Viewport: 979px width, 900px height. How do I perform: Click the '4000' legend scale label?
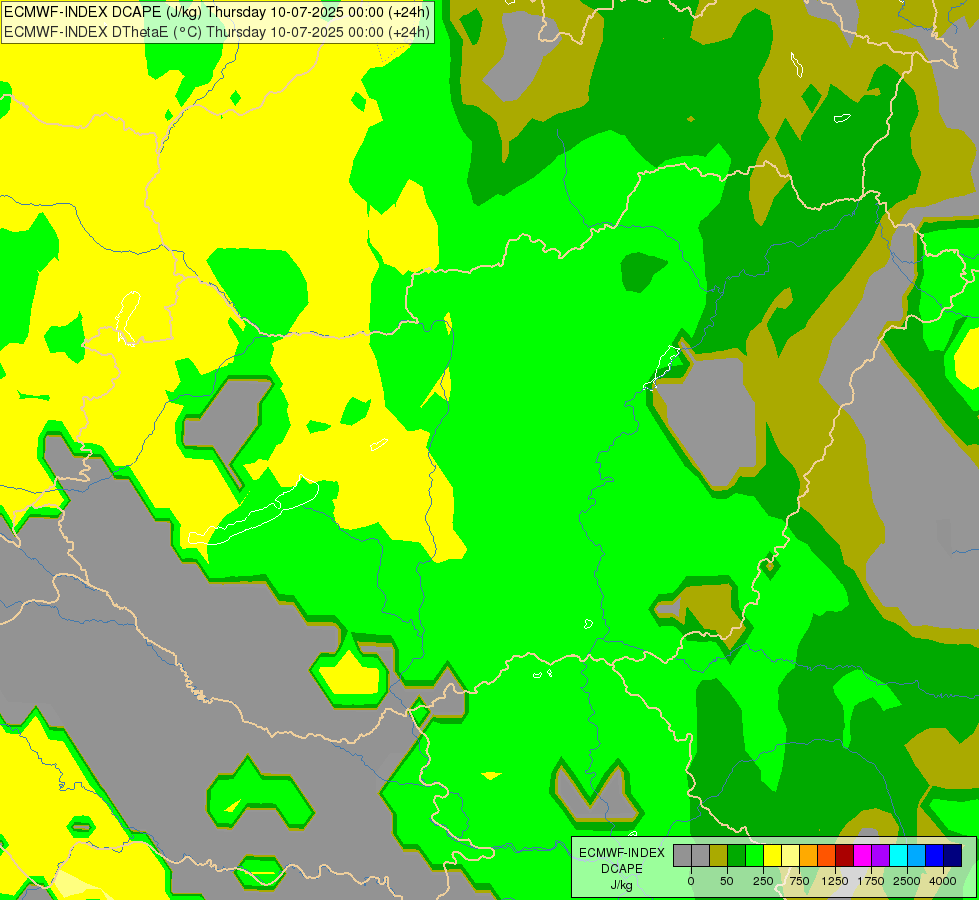(943, 881)
